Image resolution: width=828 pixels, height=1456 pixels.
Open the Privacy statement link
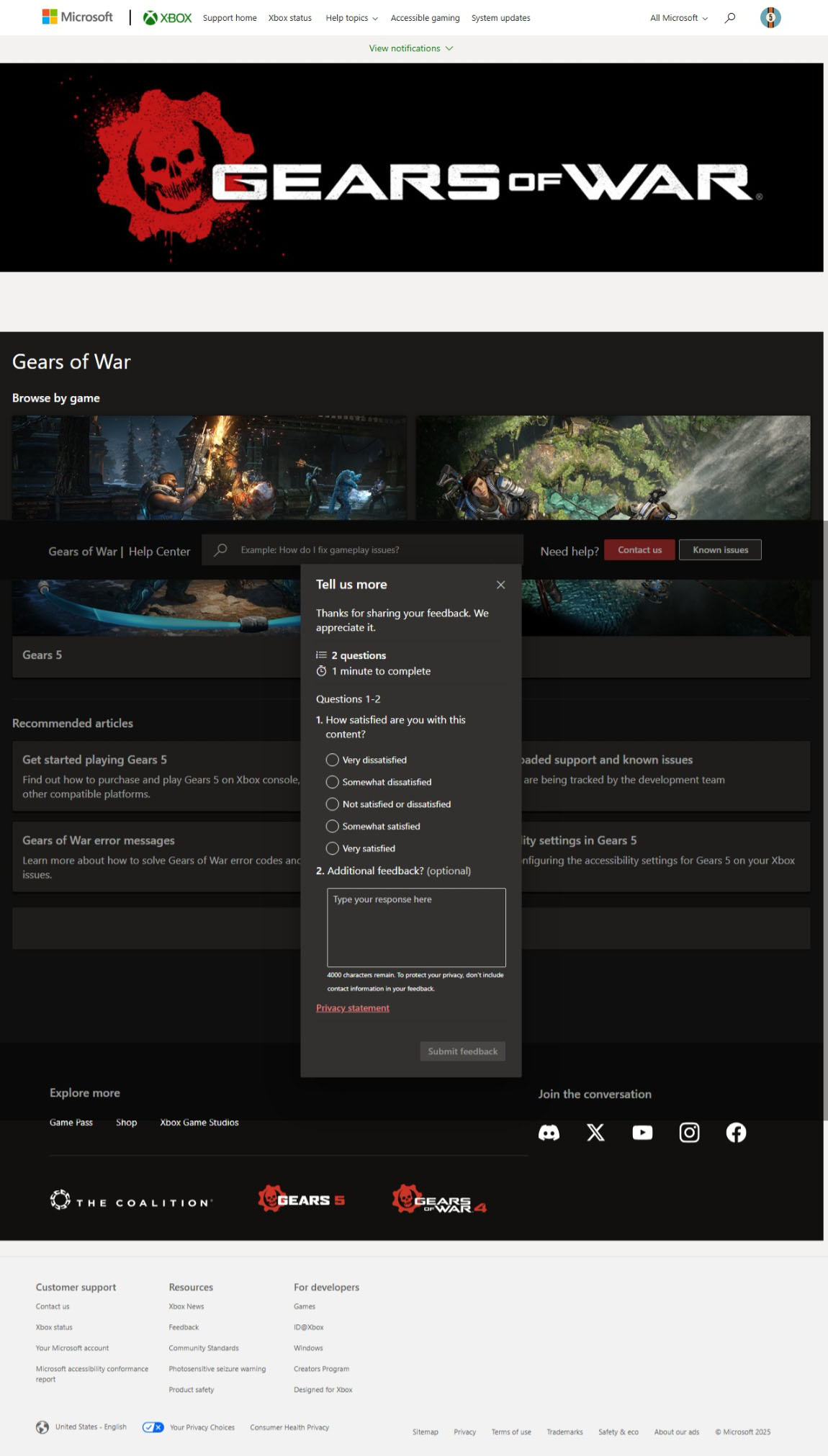pyautogui.click(x=352, y=1008)
